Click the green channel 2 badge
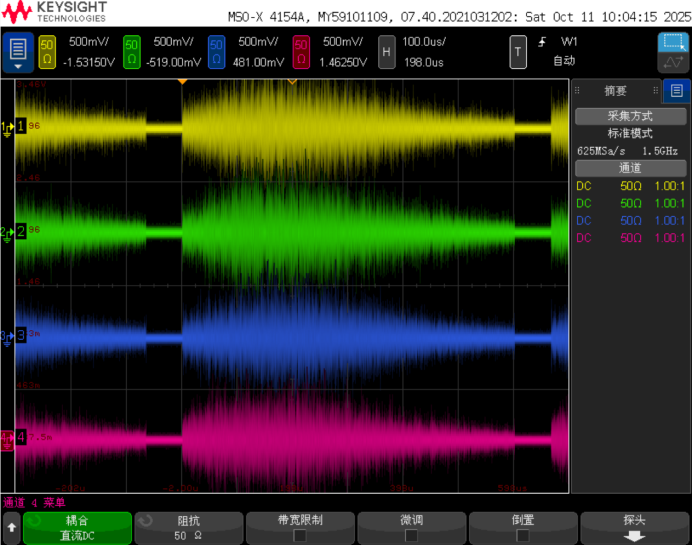 point(131,52)
